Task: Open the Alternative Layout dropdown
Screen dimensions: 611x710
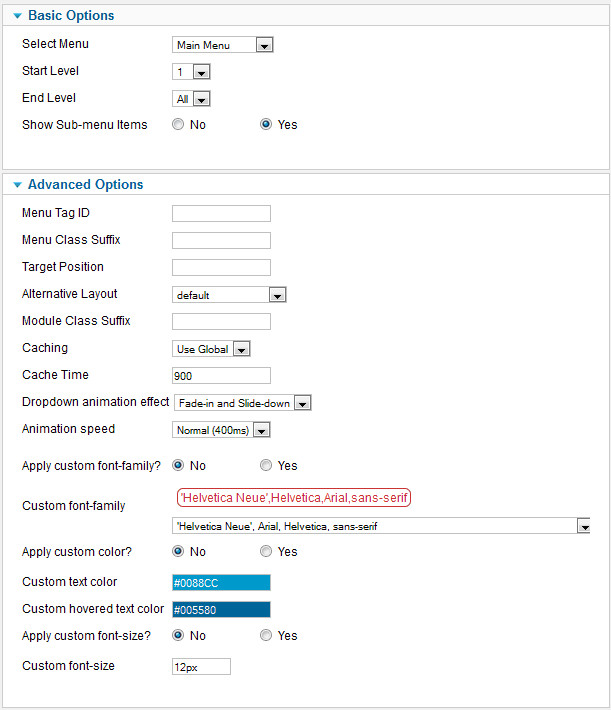Action: (x=229, y=295)
